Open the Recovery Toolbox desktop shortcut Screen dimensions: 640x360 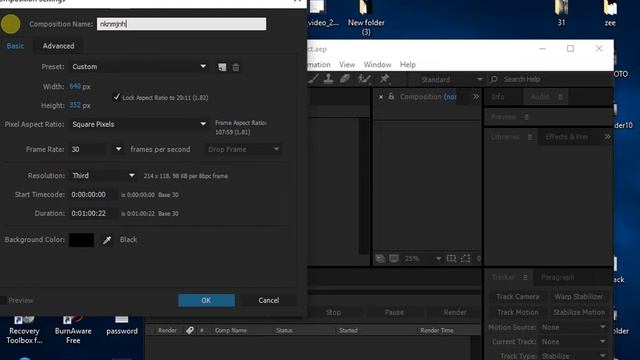click(x=24, y=330)
